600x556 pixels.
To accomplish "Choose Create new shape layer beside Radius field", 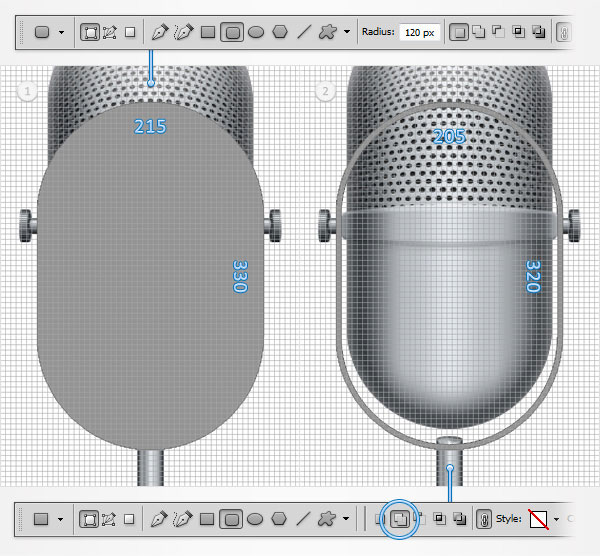I will coord(458,32).
